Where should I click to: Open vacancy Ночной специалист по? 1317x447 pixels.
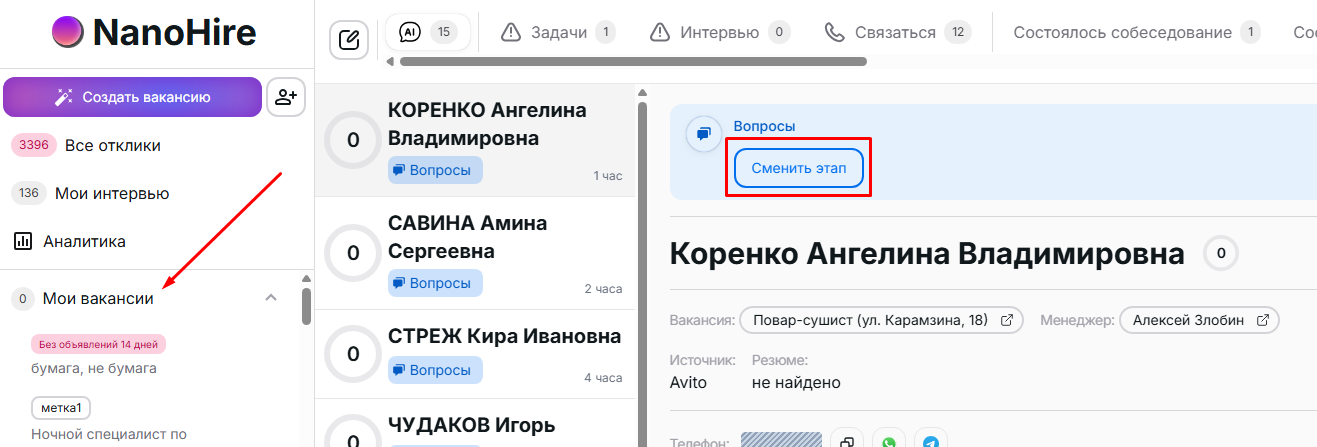tap(109, 434)
